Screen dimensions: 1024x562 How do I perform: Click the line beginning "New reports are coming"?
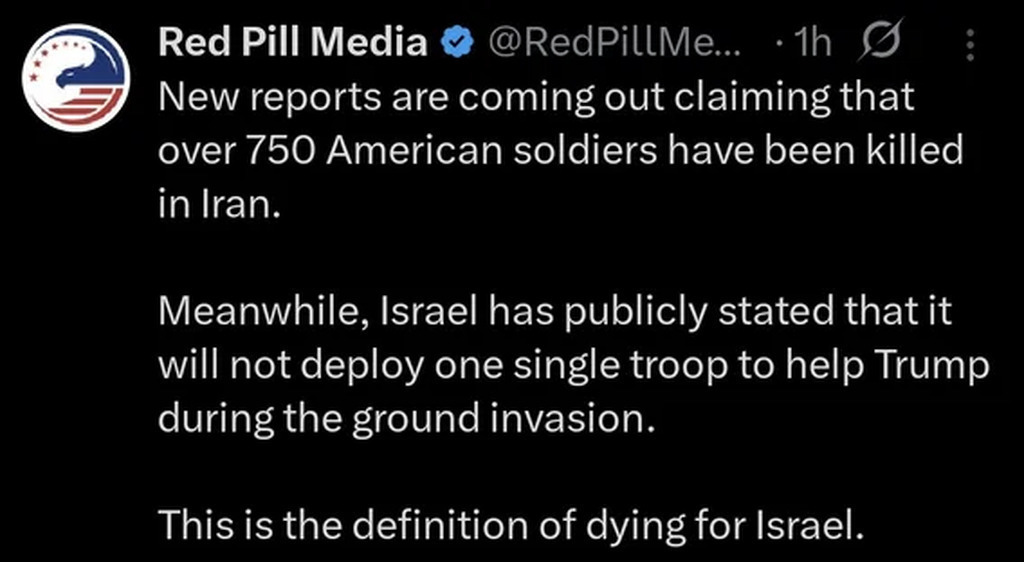point(536,97)
